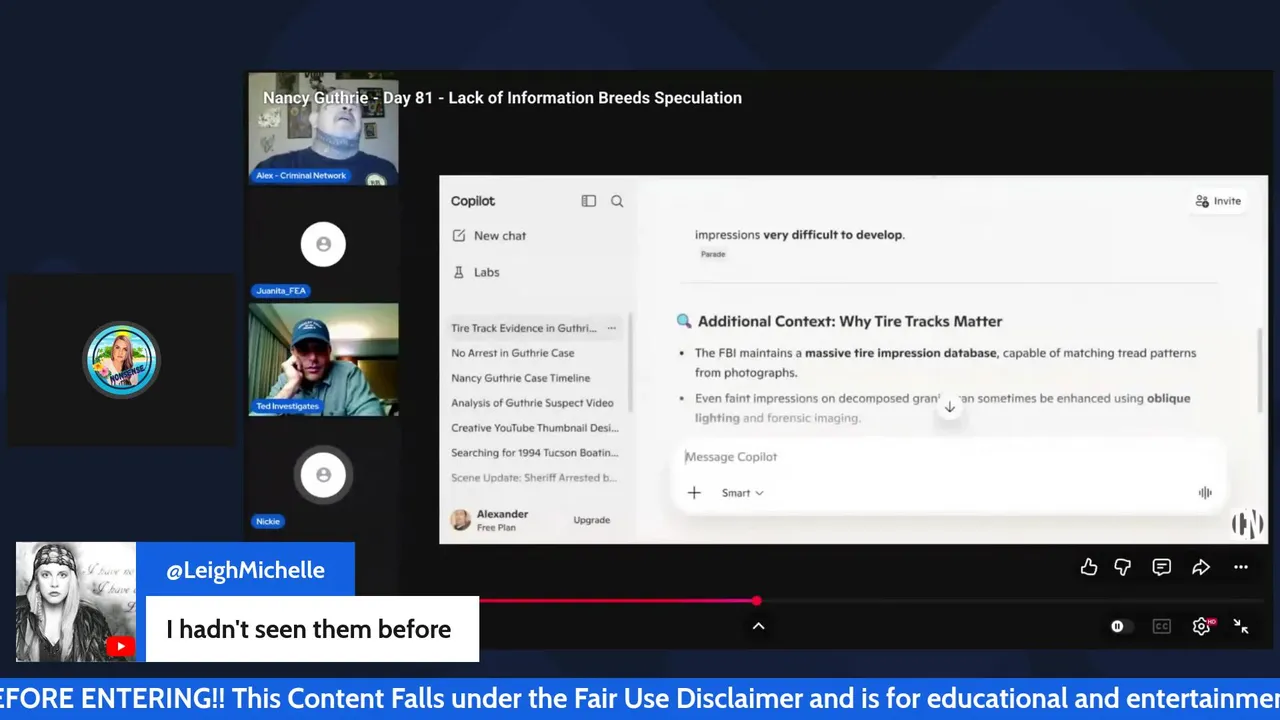This screenshot has width=1280, height=720.
Task: Click the Labs flask icon
Action: click(459, 272)
